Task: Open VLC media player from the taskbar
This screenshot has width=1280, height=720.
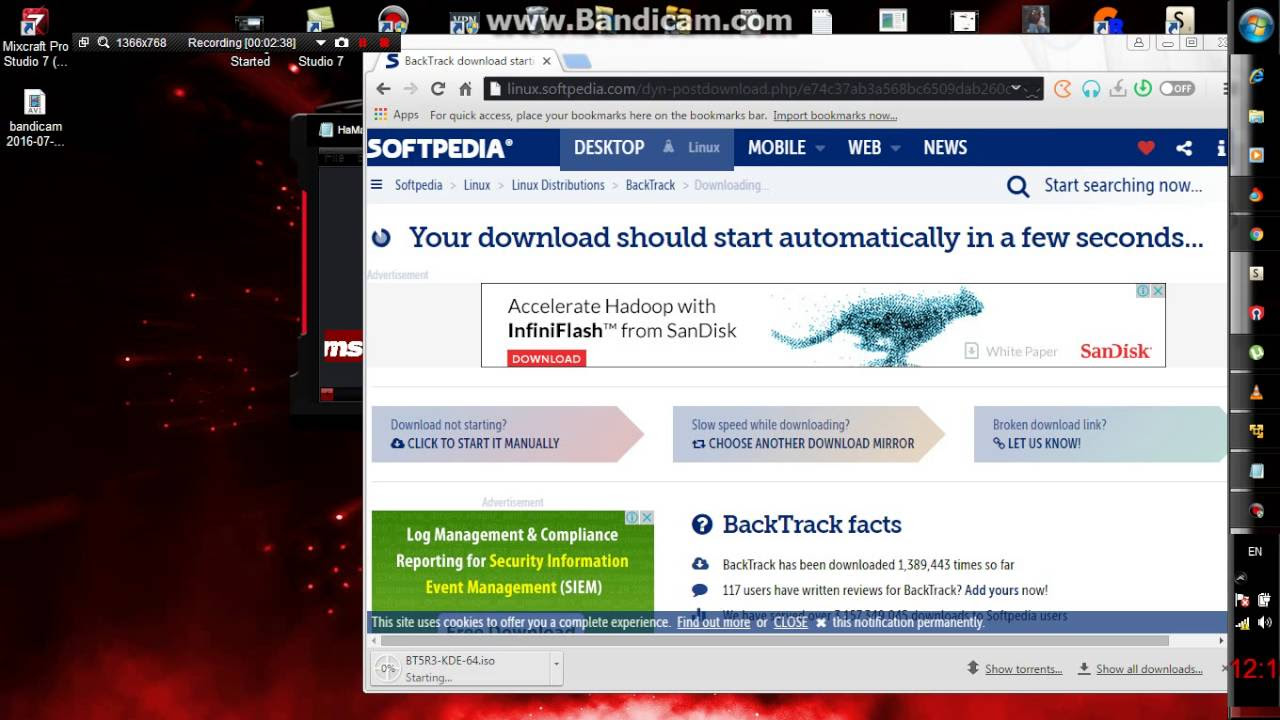Action: [x=1256, y=392]
